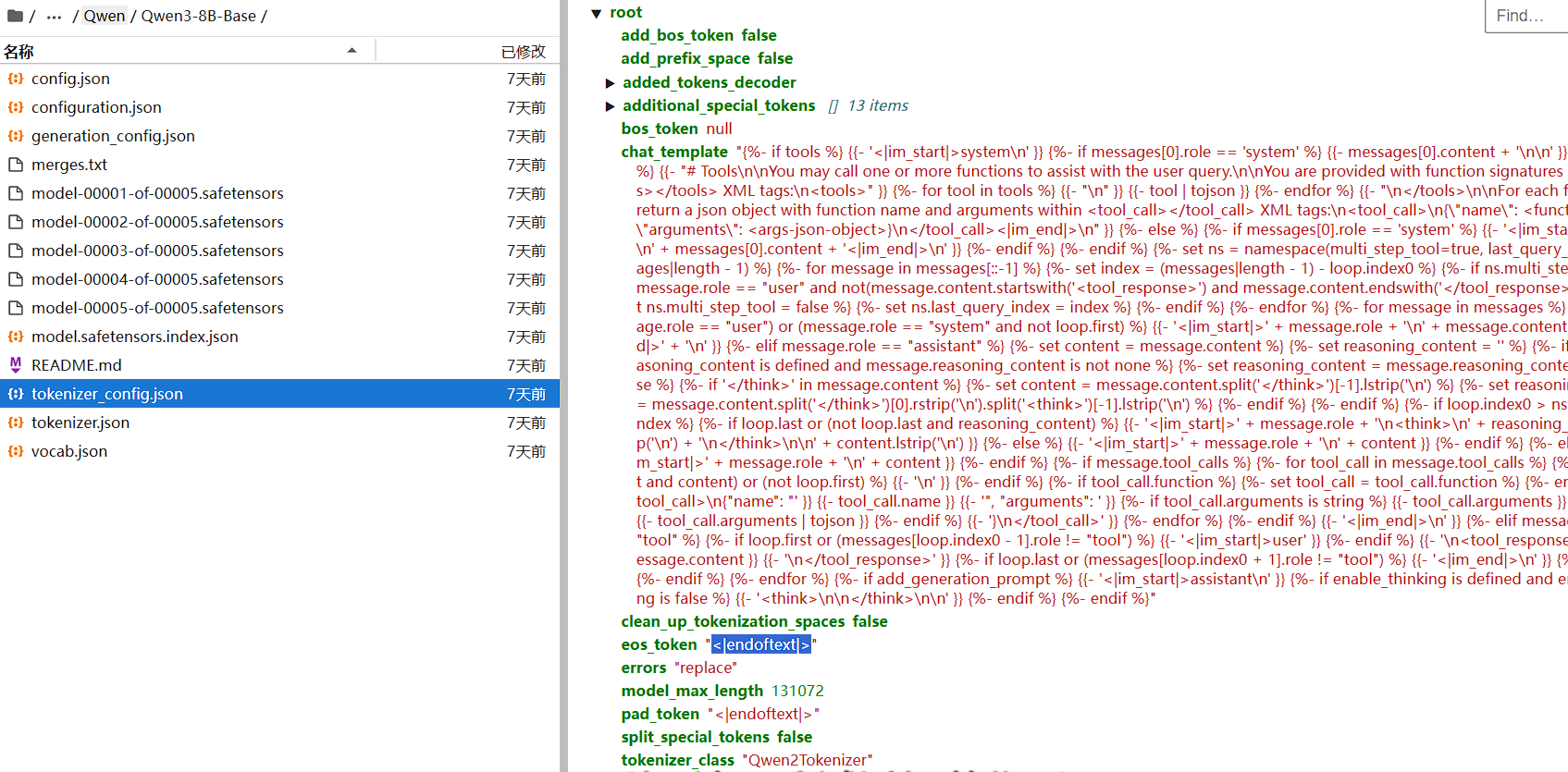Click the false value of add_bos_token
Viewport: 1568px width, 772px height.
tap(759, 35)
